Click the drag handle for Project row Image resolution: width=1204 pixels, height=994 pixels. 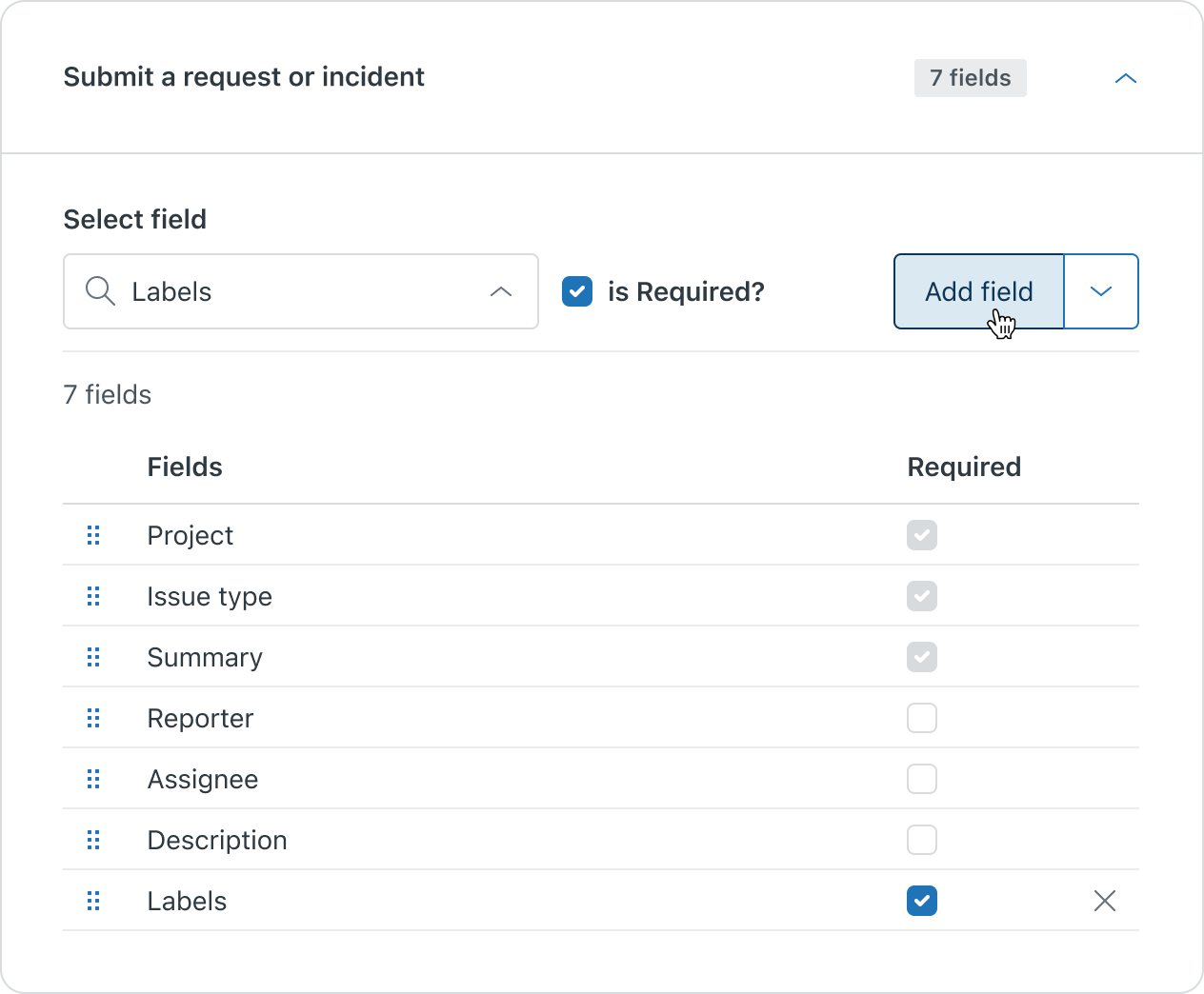93,535
